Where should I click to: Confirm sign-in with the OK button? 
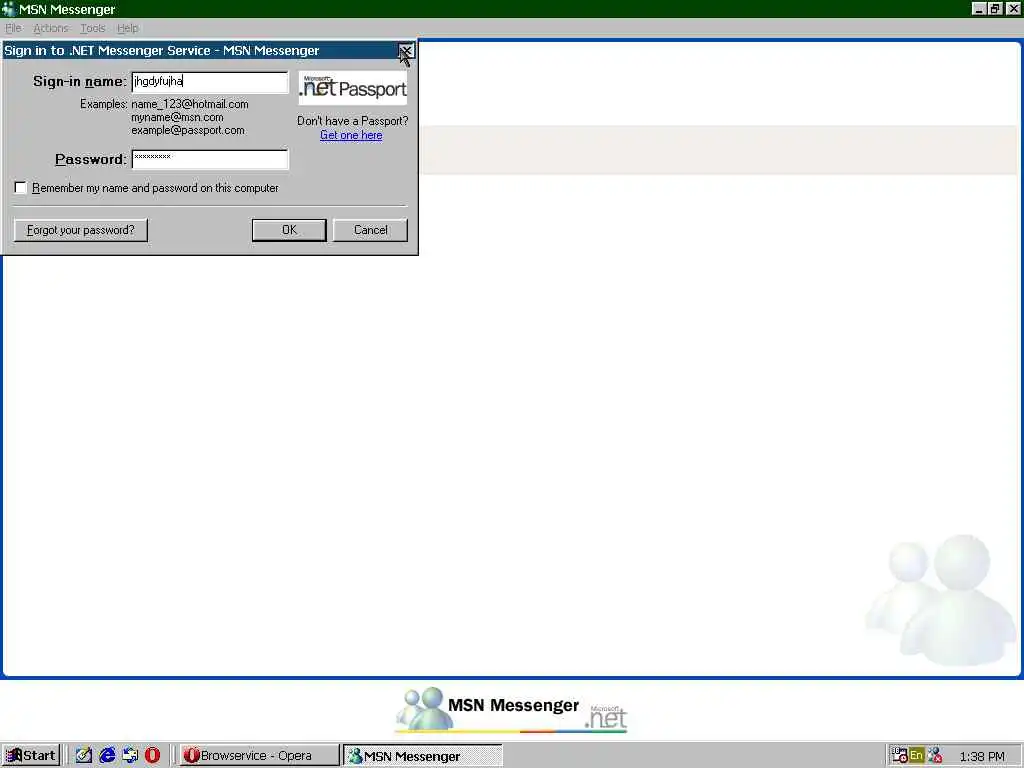point(289,230)
